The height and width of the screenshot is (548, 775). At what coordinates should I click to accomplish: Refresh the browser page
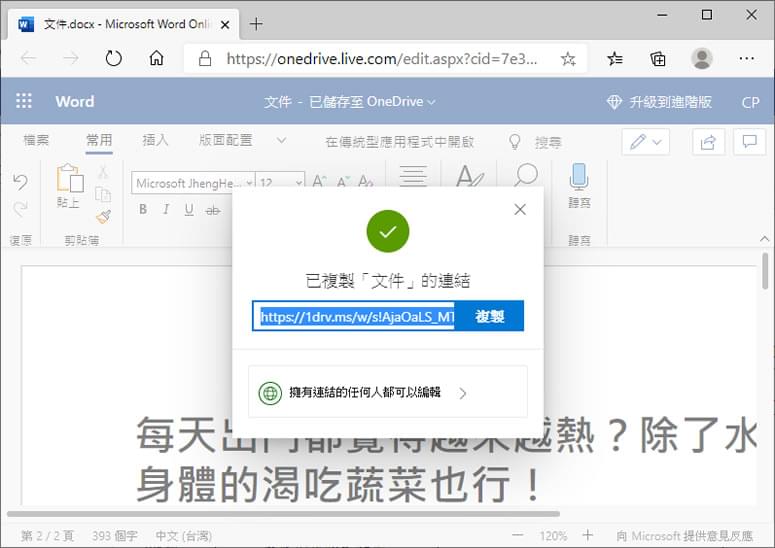click(114, 58)
